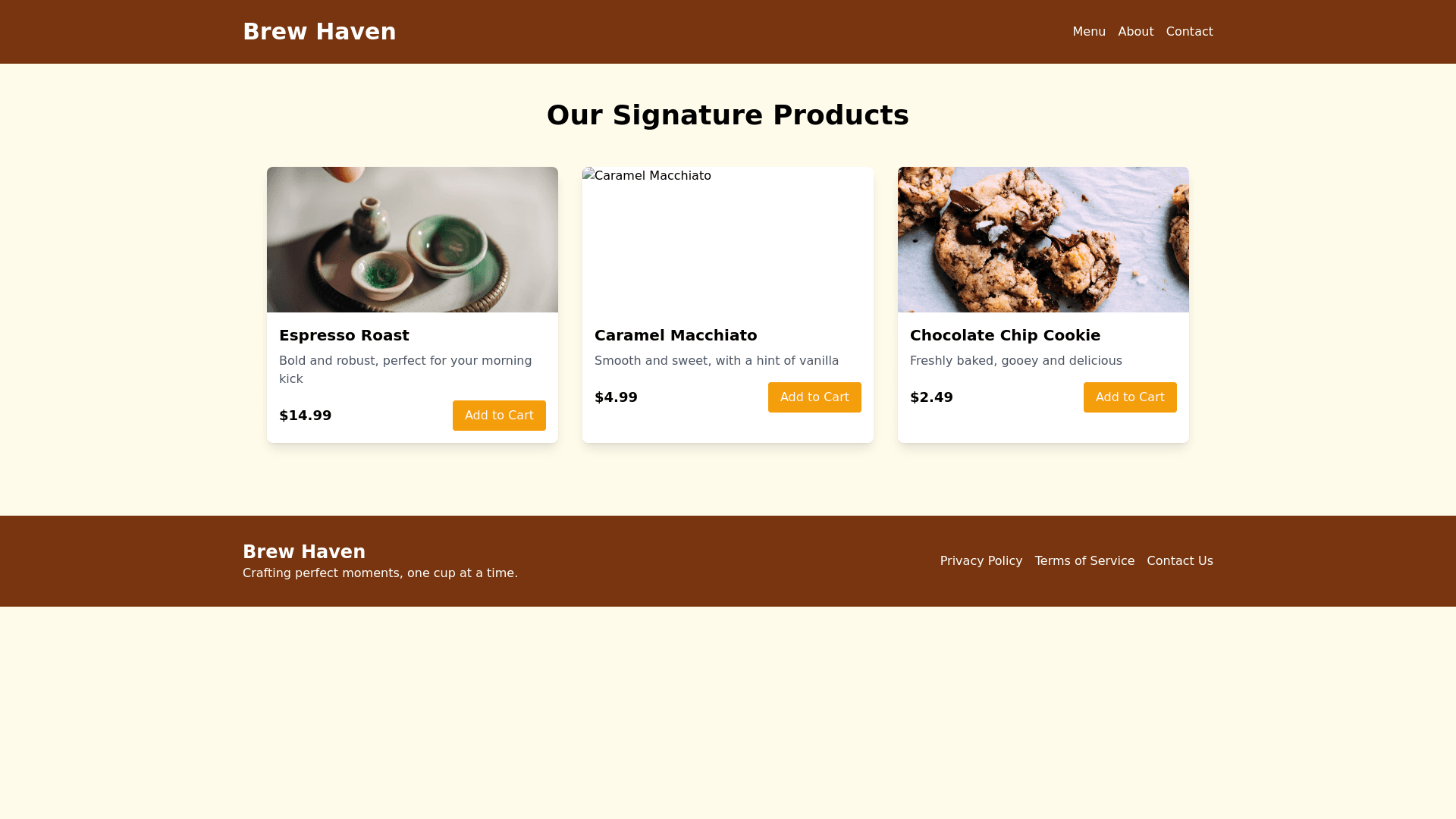Click the Our Signature Products heading
Screen dimensions: 1456x819
coord(728,115)
